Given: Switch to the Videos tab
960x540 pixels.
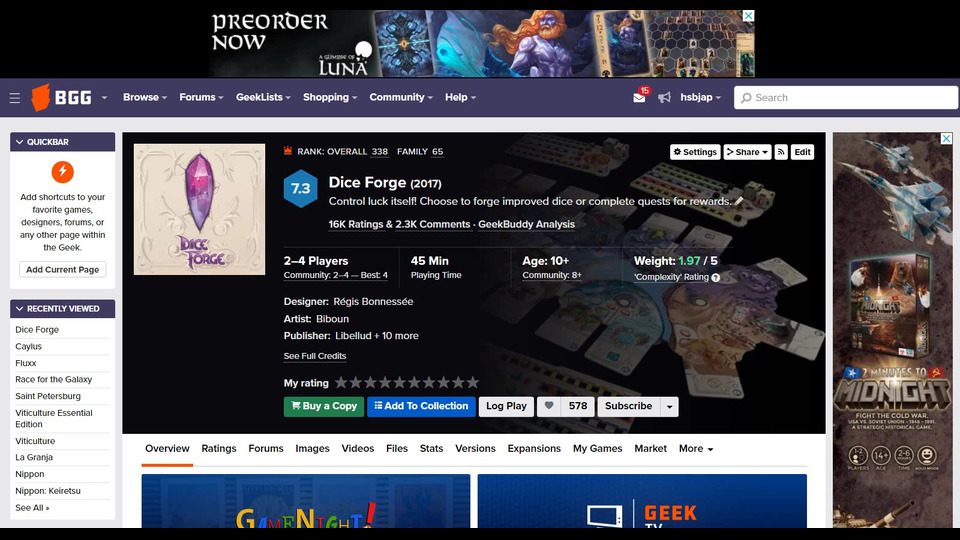Looking at the screenshot, I should (358, 449).
